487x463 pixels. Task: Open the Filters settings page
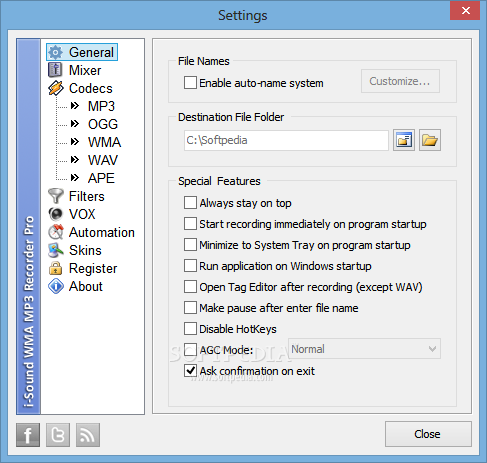coord(87,196)
